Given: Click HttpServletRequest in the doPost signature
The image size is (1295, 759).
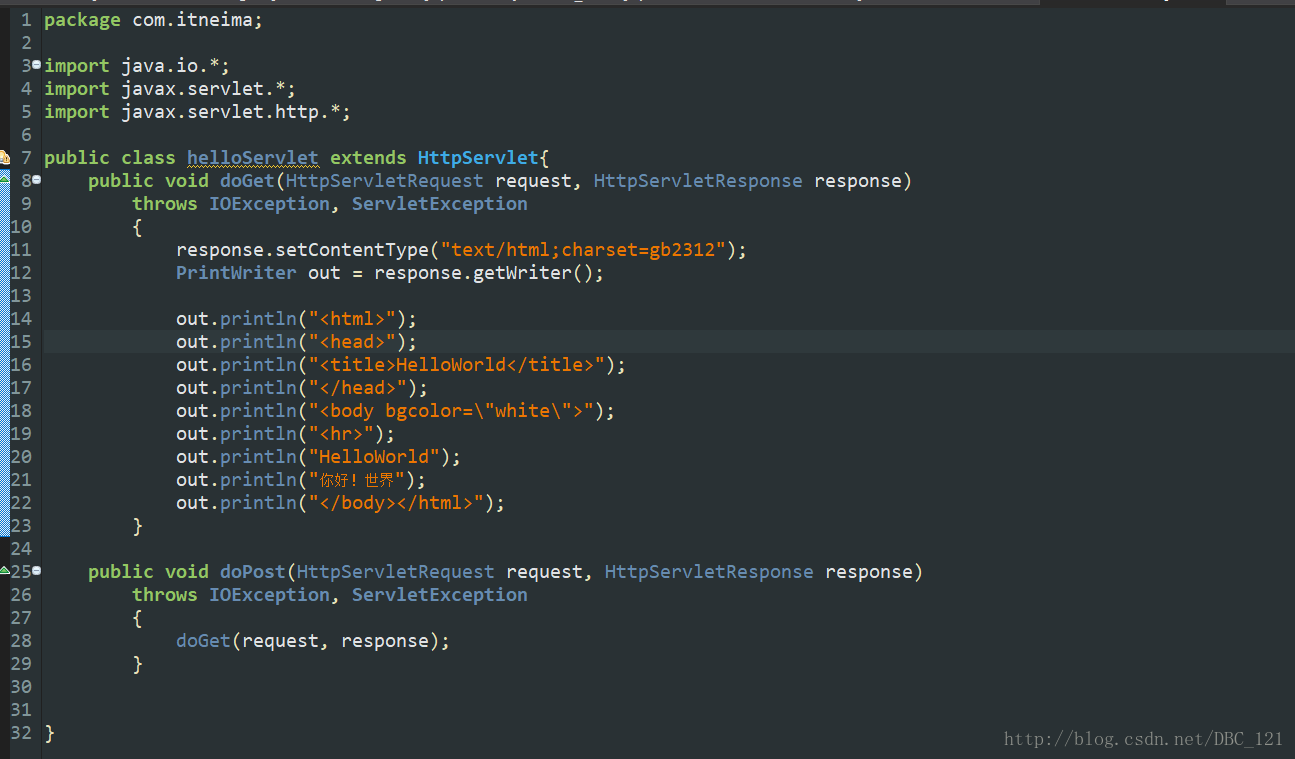Looking at the screenshot, I should (396, 572).
